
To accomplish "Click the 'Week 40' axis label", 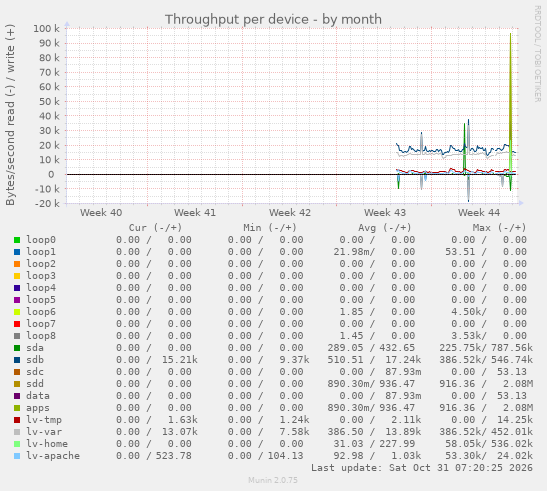I will [x=101, y=213].
